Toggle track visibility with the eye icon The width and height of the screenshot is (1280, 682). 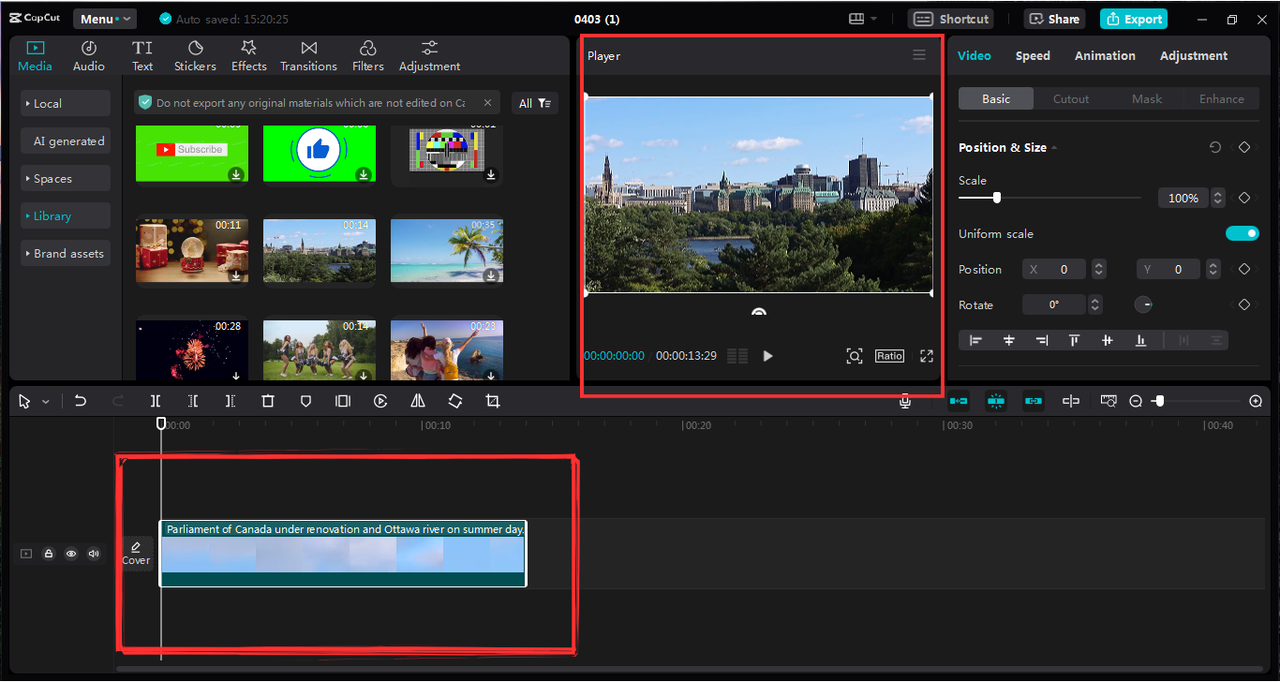coord(71,553)
